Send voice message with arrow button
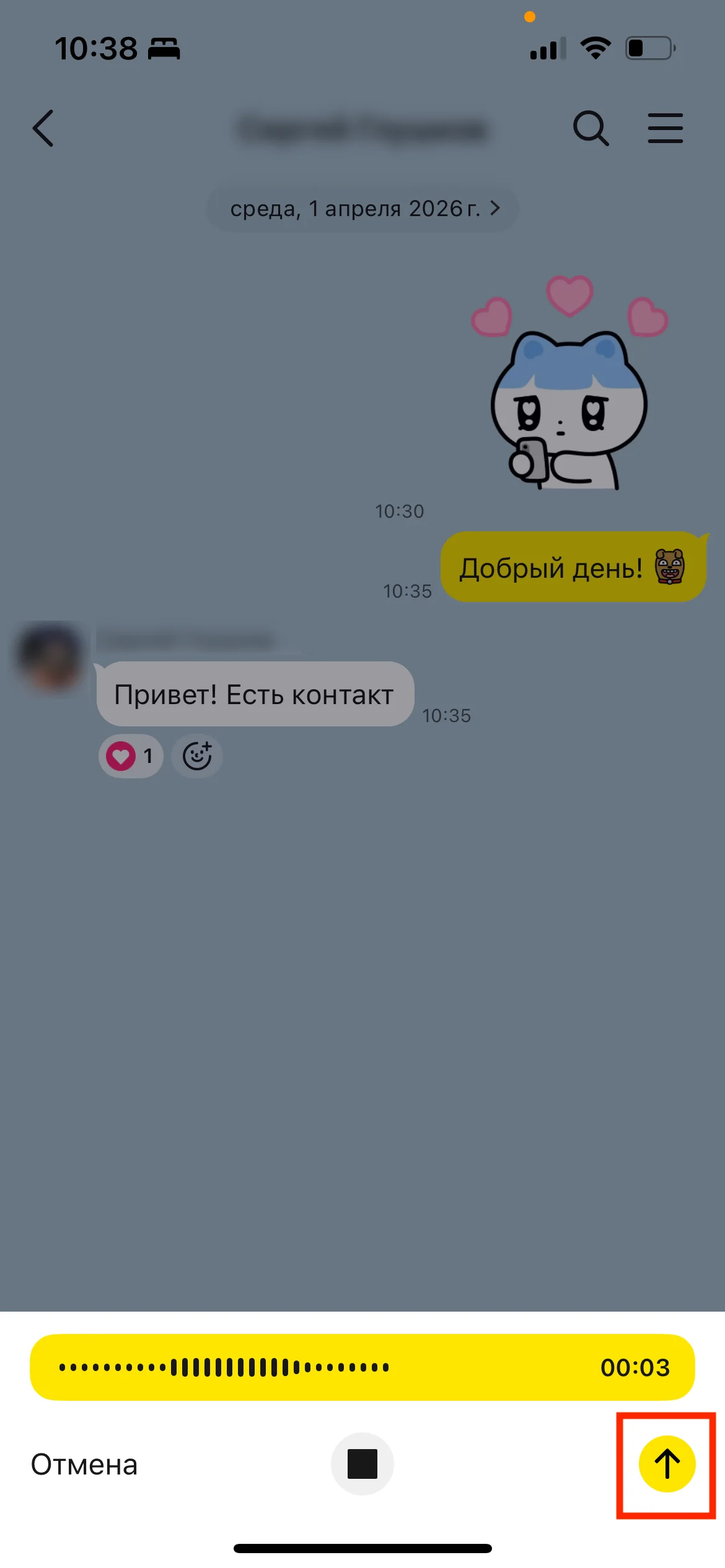 pos(667,1464)
